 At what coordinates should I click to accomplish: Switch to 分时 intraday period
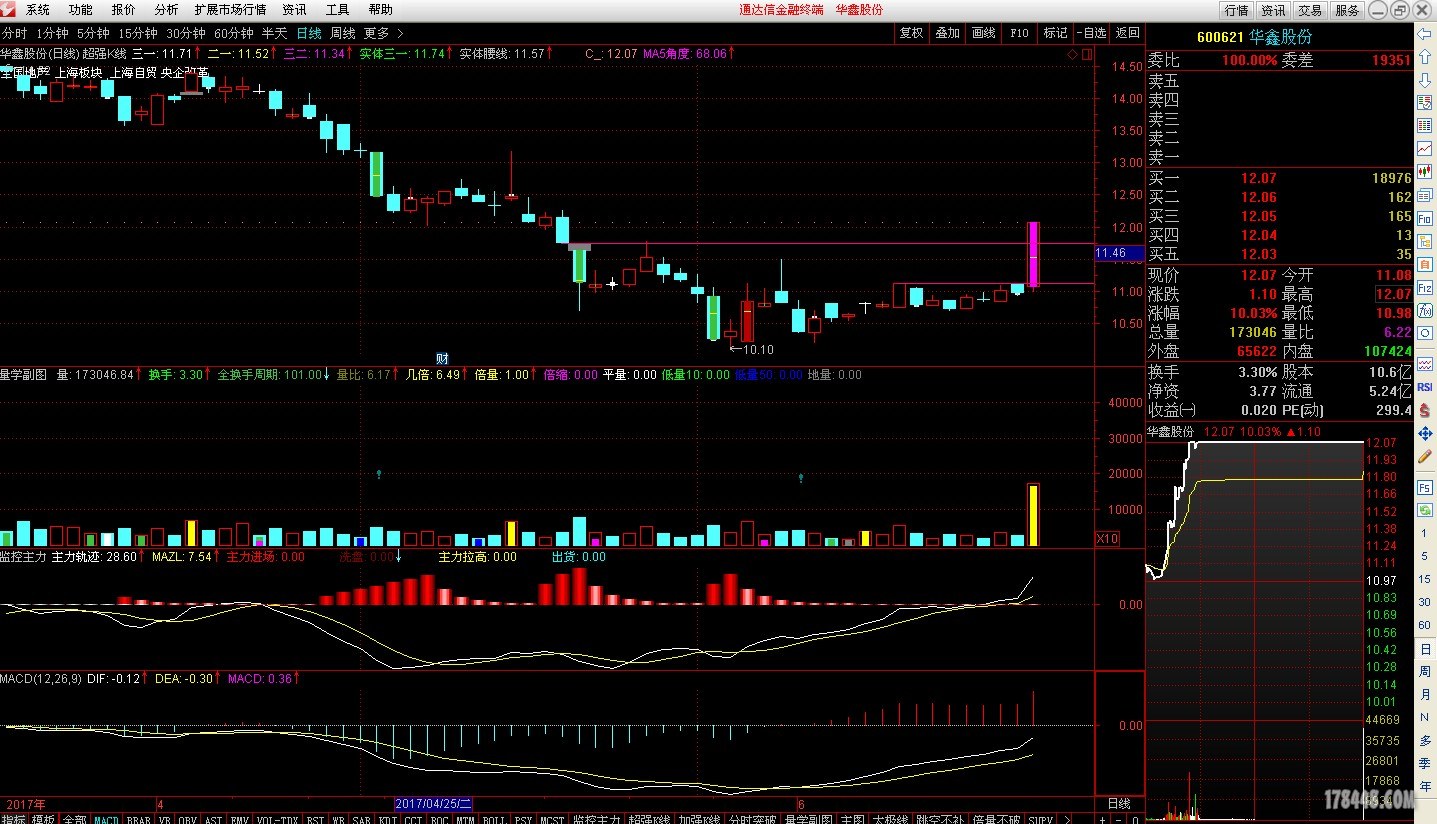[x=15, y=33]
